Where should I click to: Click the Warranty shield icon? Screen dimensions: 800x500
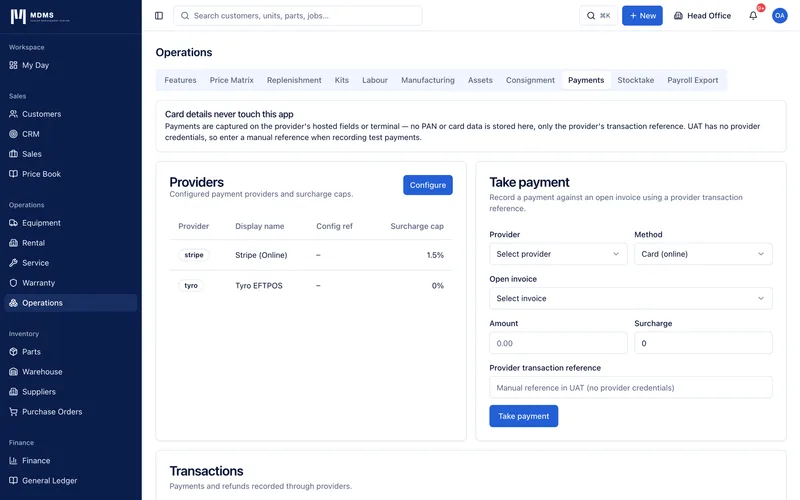pyautogui.click(x=13, y=283)
